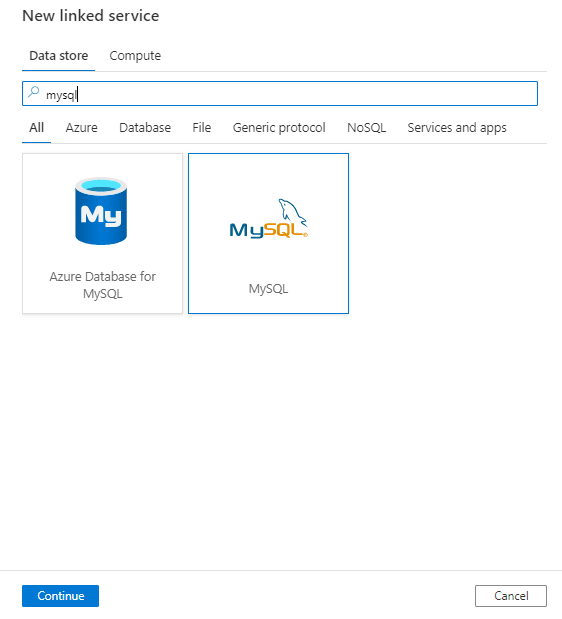Filter by the All category
Screen dimensions: 562x619
pyautogui.click(x=37, y=128)
